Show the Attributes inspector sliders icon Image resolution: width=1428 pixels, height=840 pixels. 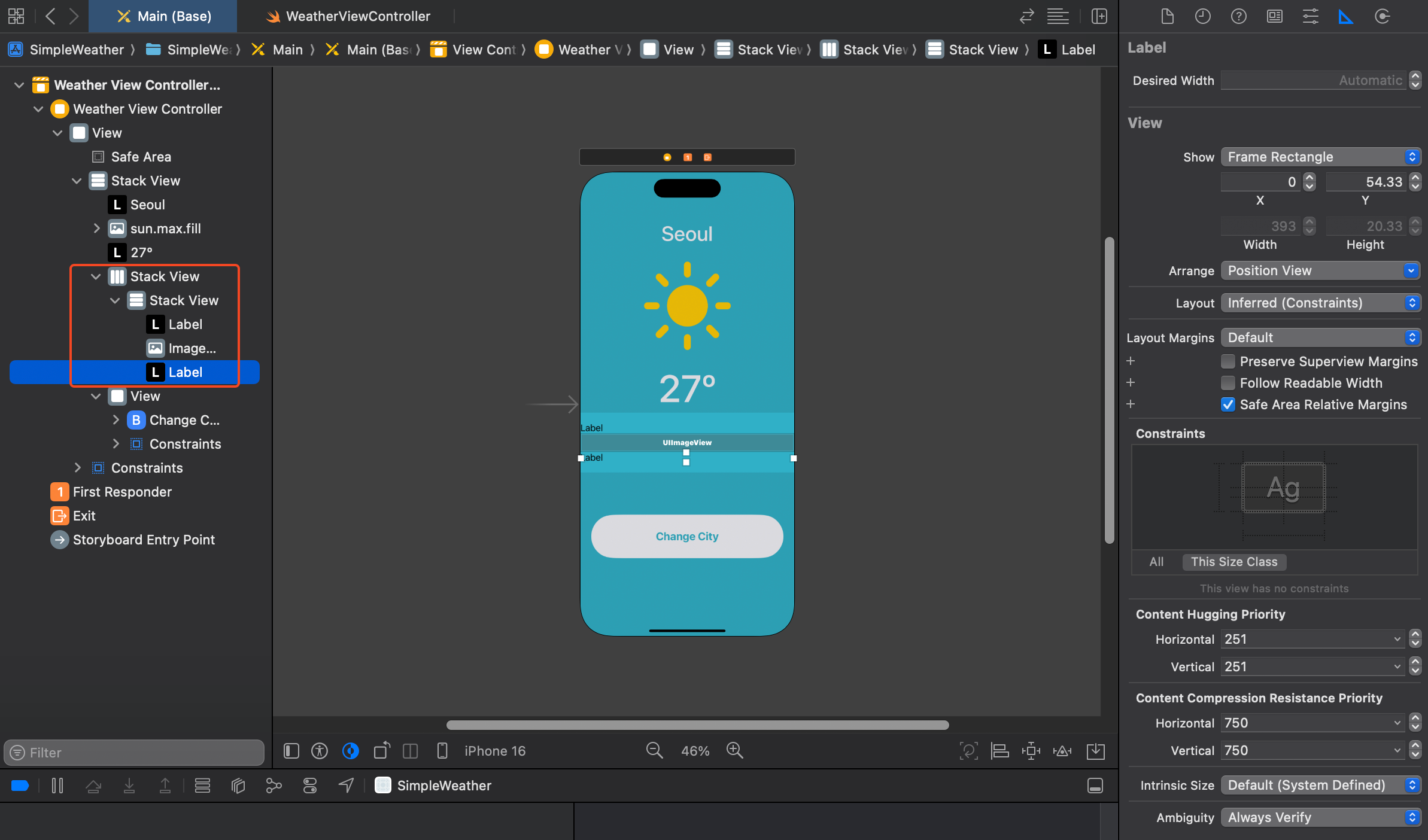point(1310,16)
